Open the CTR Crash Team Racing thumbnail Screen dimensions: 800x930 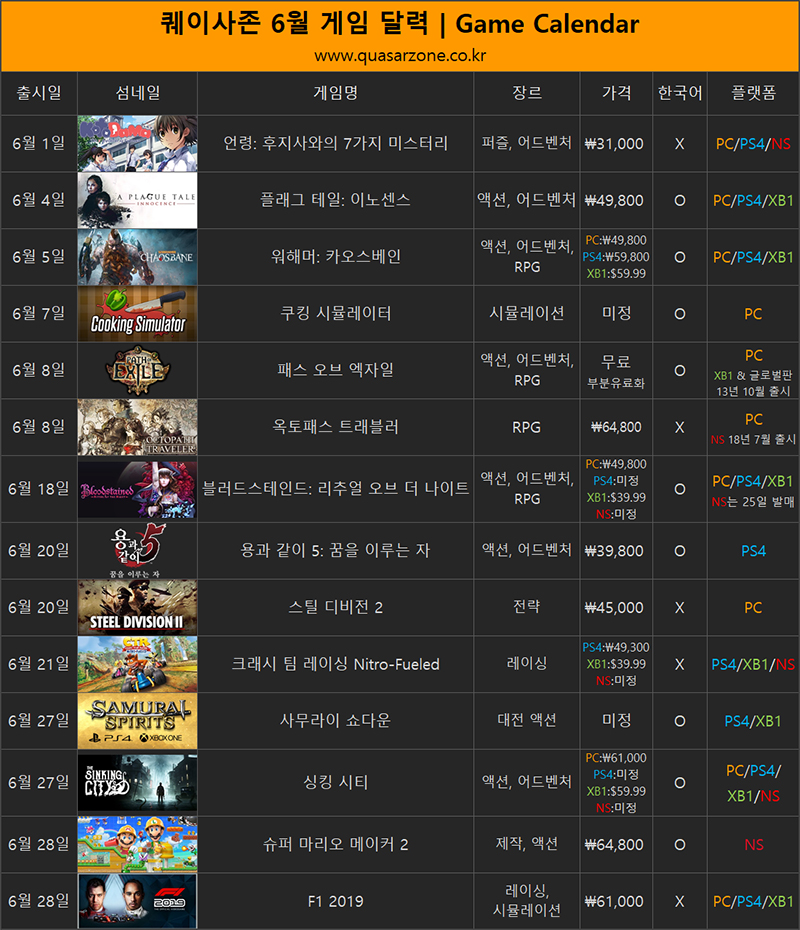pyautogui.click(x=138, y=664)
